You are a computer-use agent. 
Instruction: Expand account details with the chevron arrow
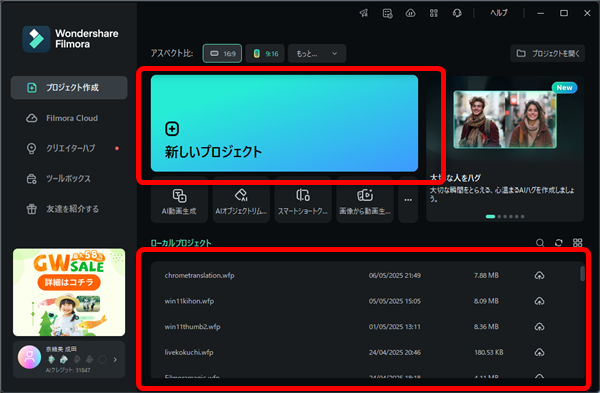pos(115,360)
